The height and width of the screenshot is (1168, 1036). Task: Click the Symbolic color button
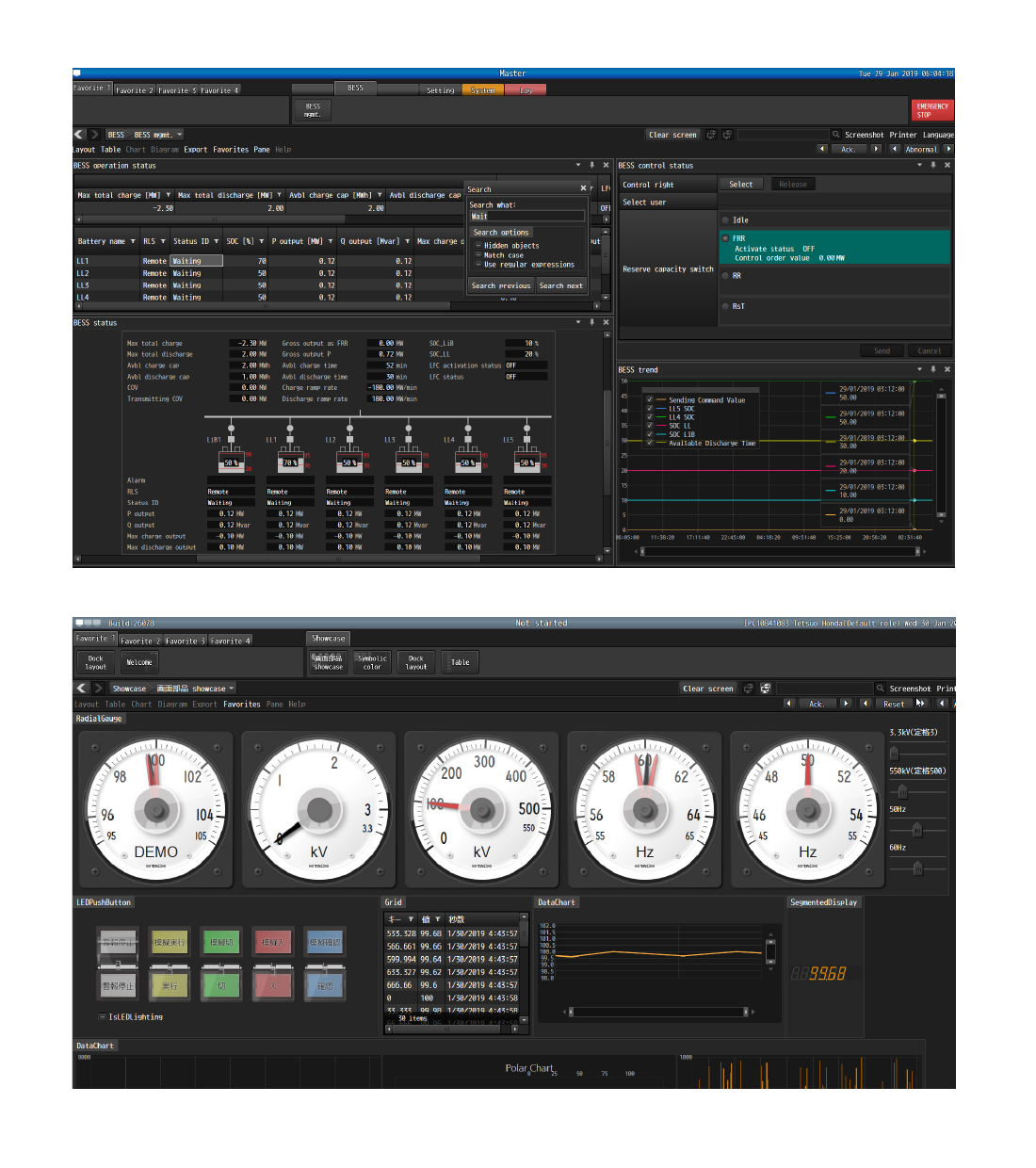click(x=372, y=662)
